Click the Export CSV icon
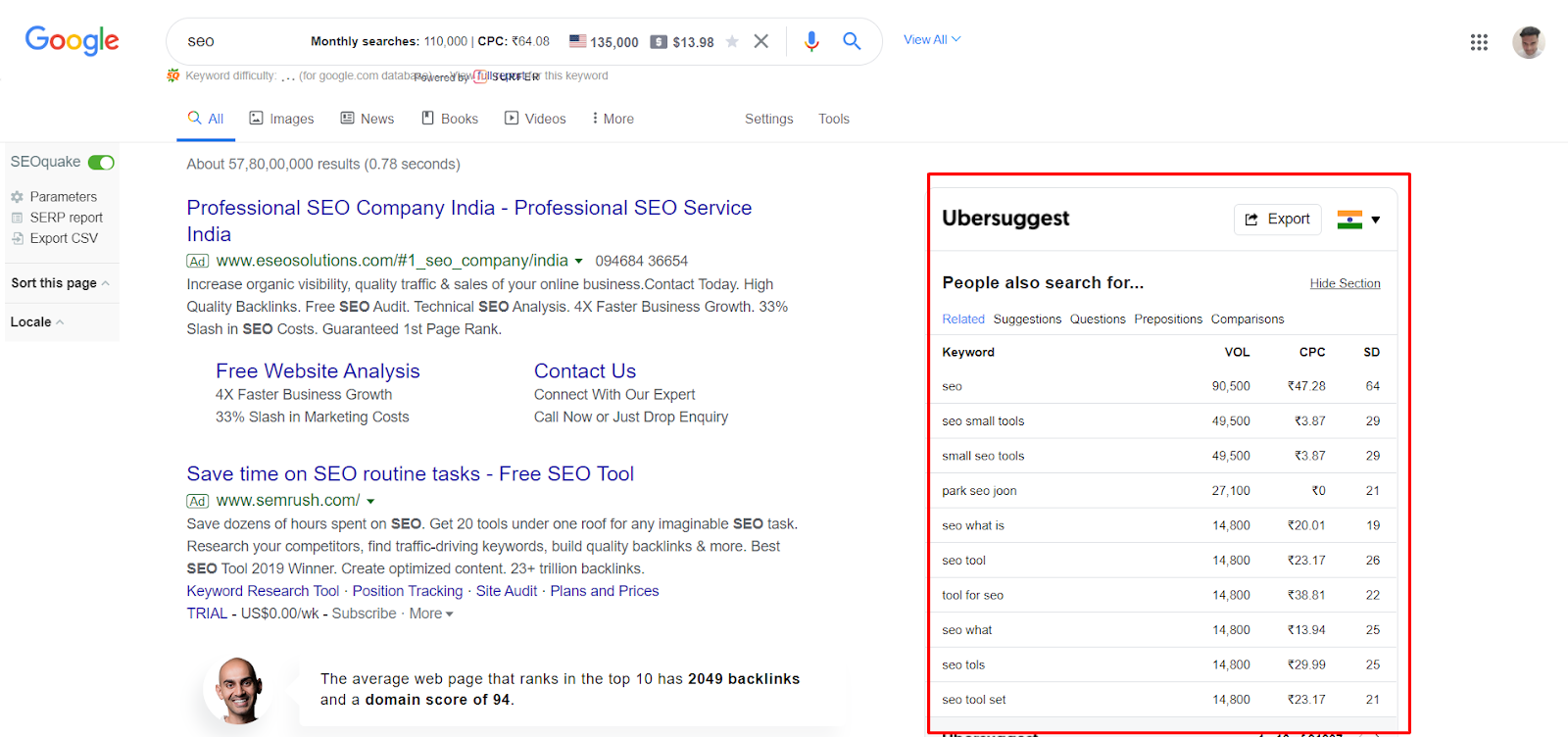This screenshot has width=1568, height=737. (17, 238)
